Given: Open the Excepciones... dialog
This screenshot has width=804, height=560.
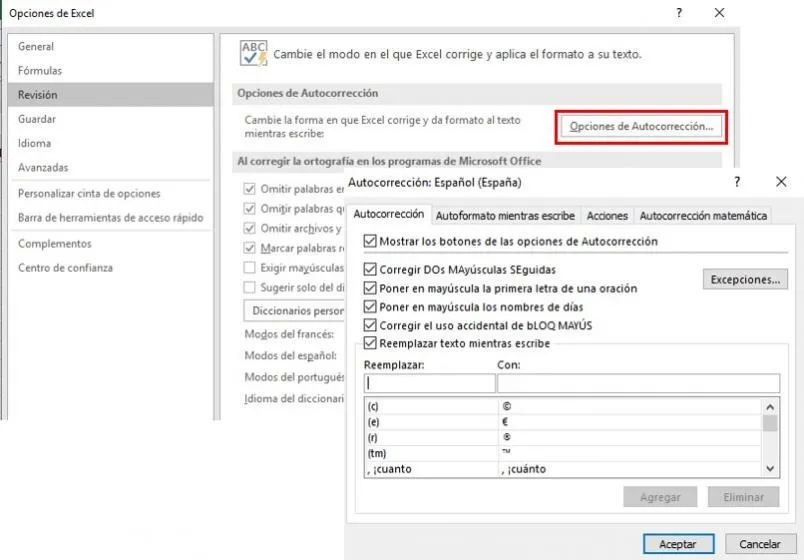Looking at the screenshot, I should pos(745,279).
